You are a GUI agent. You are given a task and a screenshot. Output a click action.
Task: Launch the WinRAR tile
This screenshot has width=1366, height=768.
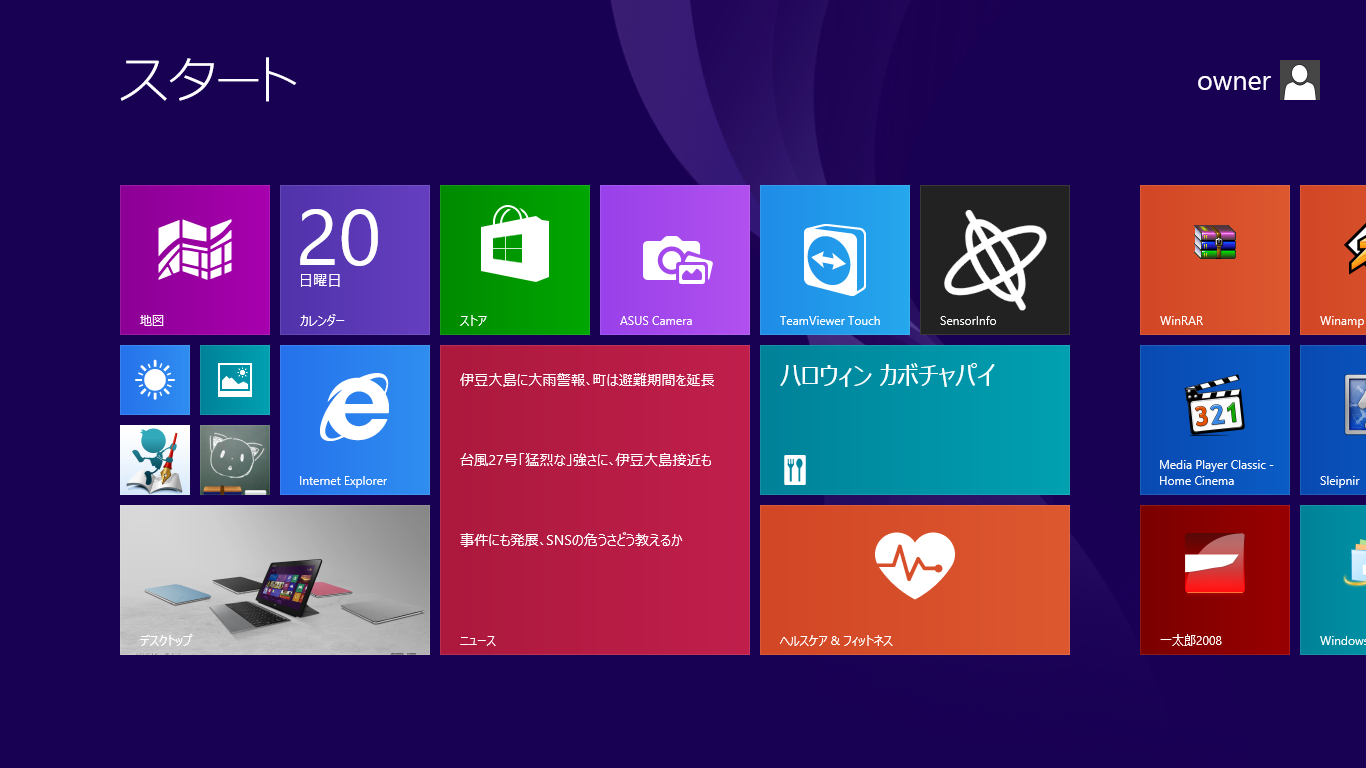pos(1215,260)
